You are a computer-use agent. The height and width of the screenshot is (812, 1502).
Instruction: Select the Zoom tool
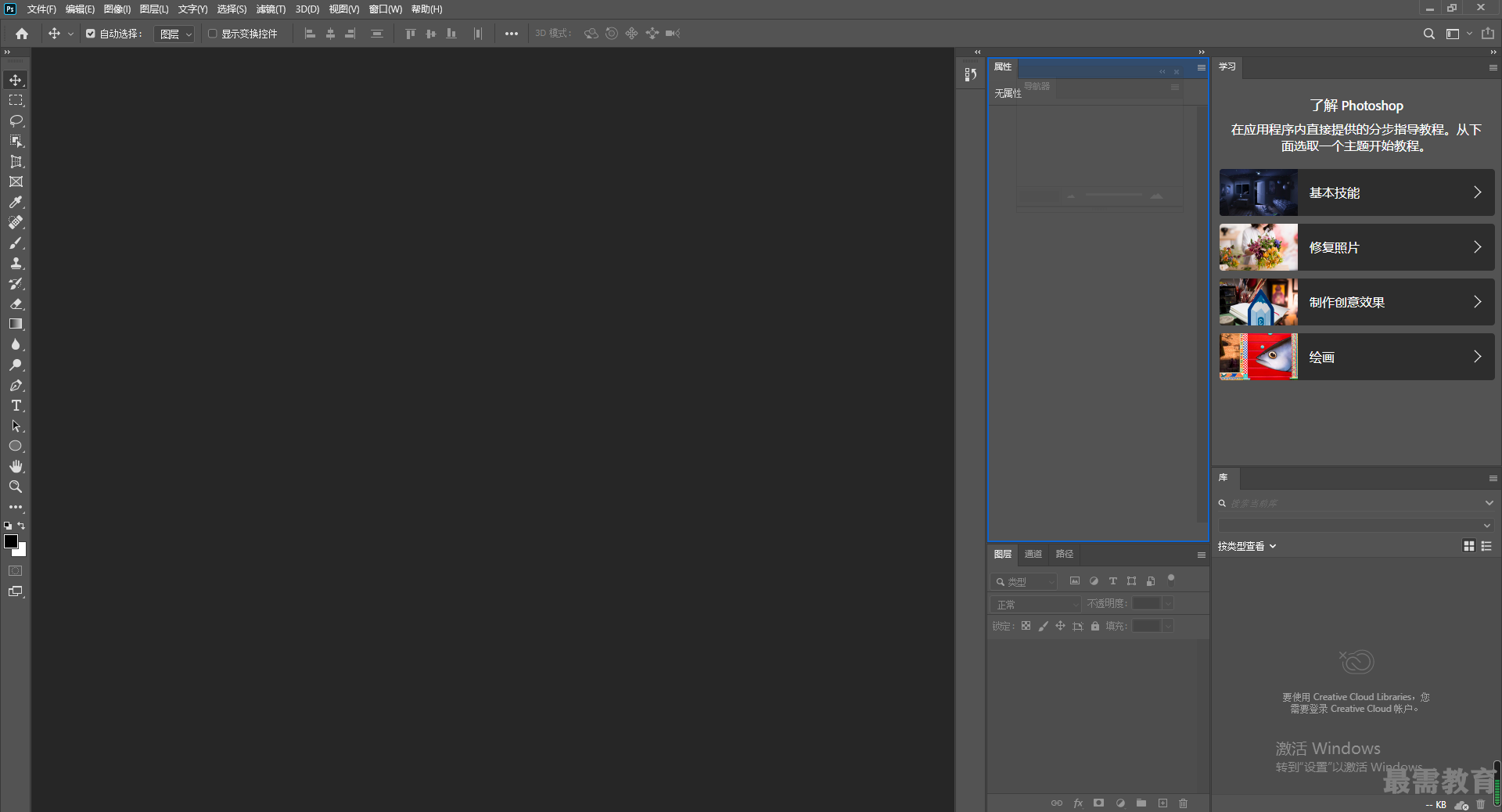coord(16,487)
